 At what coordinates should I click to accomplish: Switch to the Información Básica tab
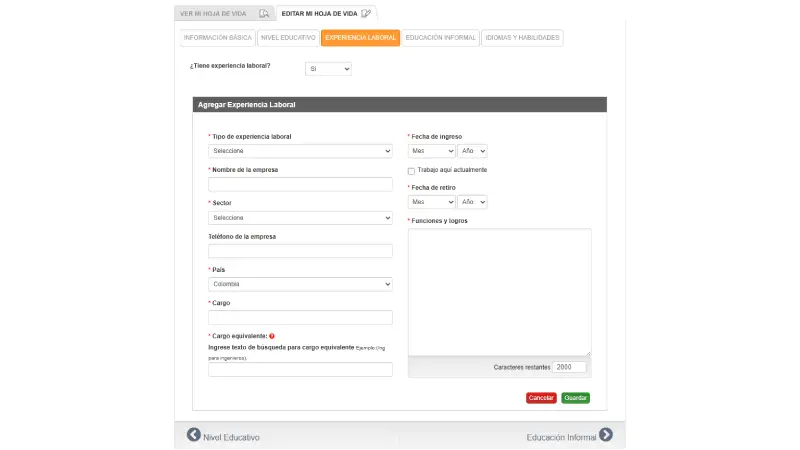[218, 38]
